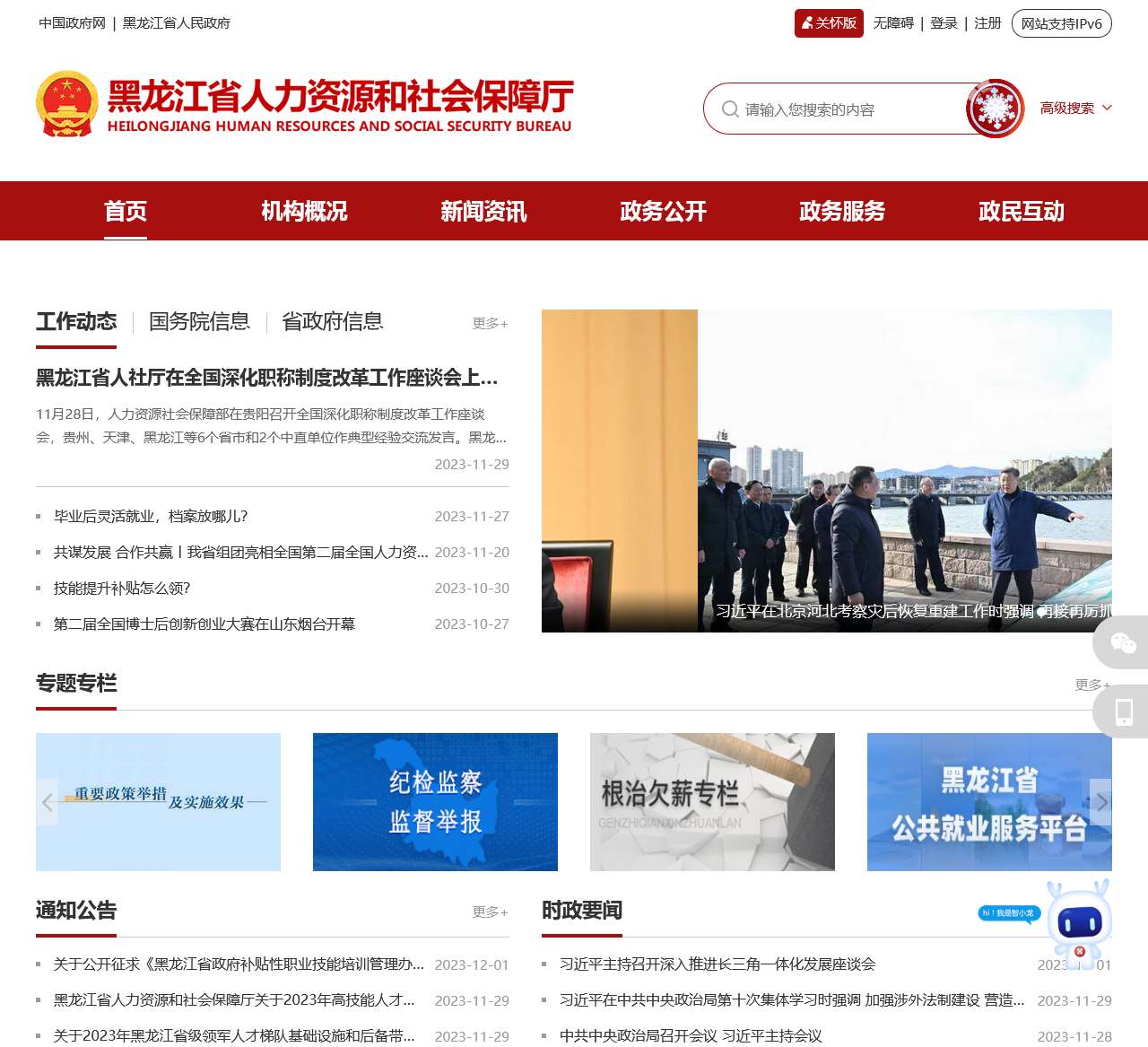This screenshot has height=1047, width=1148.
Task: Open news 中共中央政治局召开会议
Action: [x=691, y=1036]
